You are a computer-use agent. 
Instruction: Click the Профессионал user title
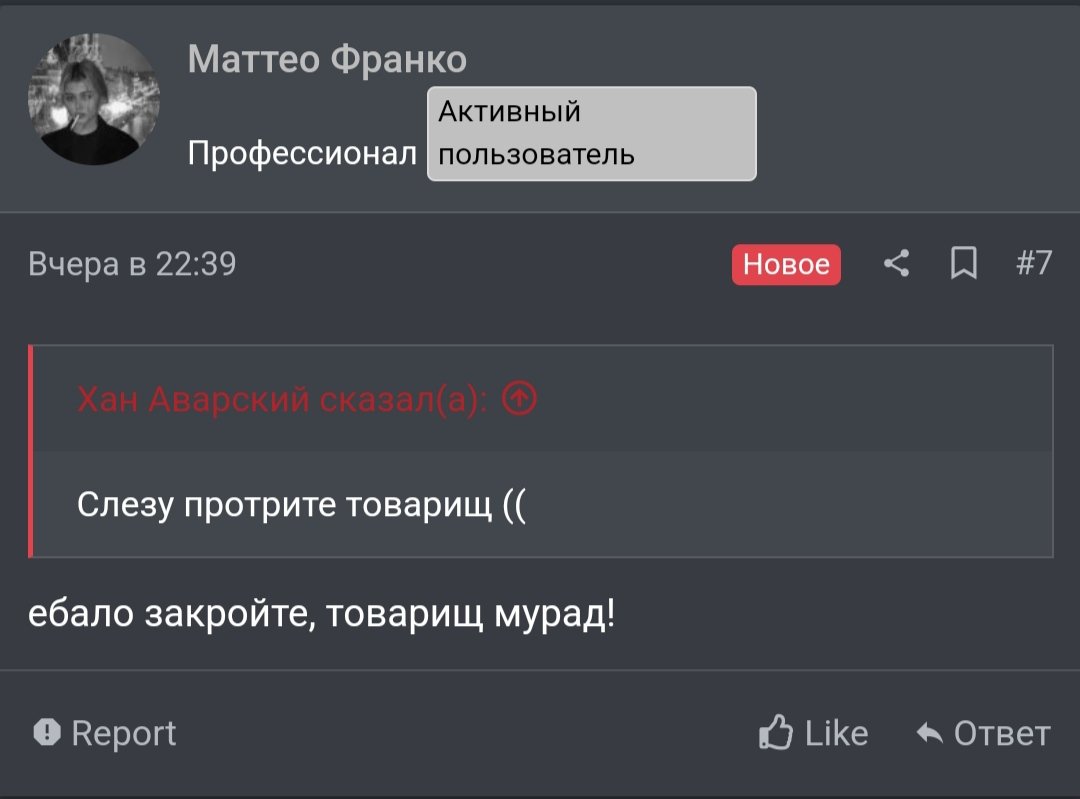[x=302, y=154]
